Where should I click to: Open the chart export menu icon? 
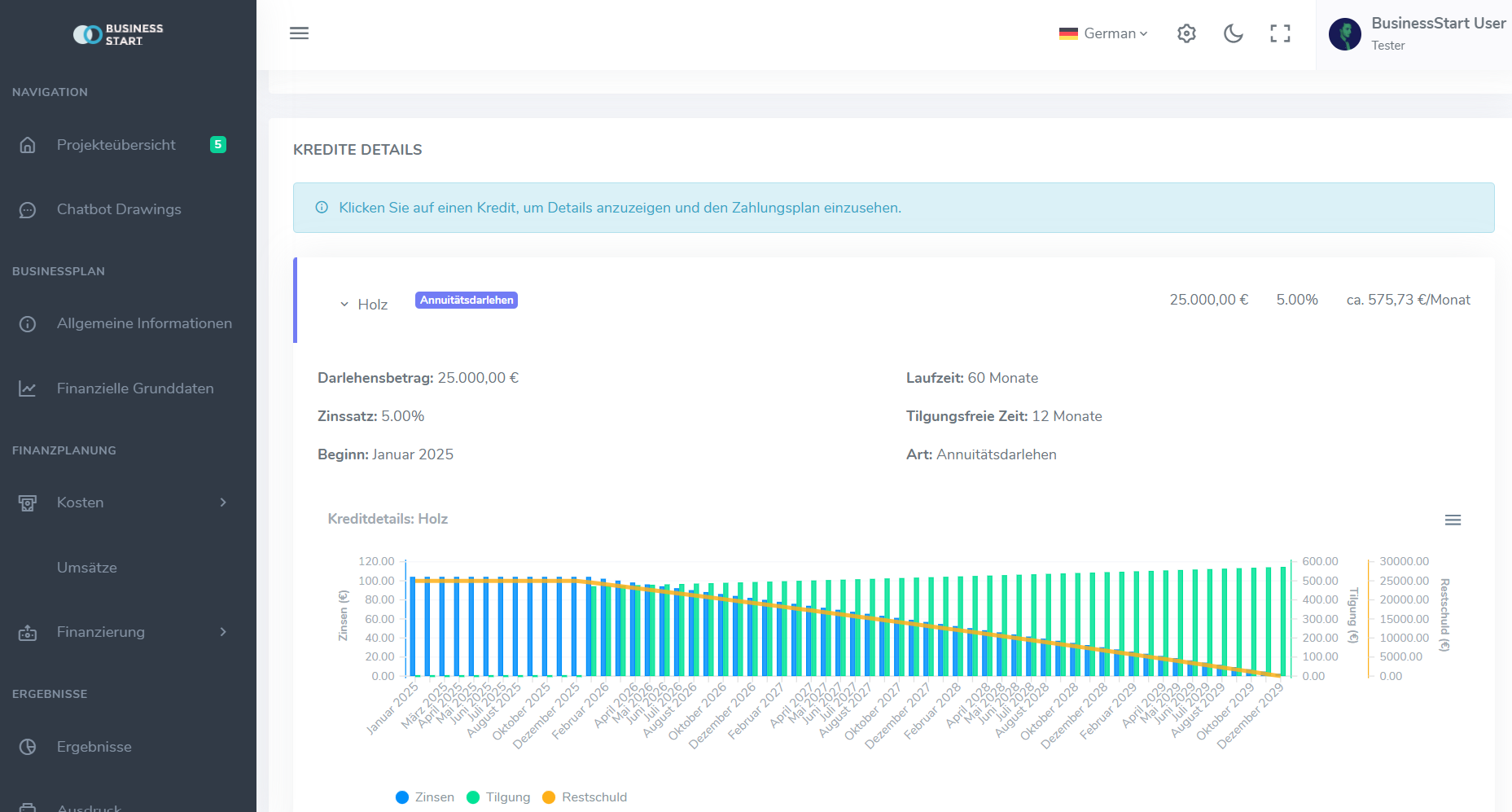(x=1453, y=520)
